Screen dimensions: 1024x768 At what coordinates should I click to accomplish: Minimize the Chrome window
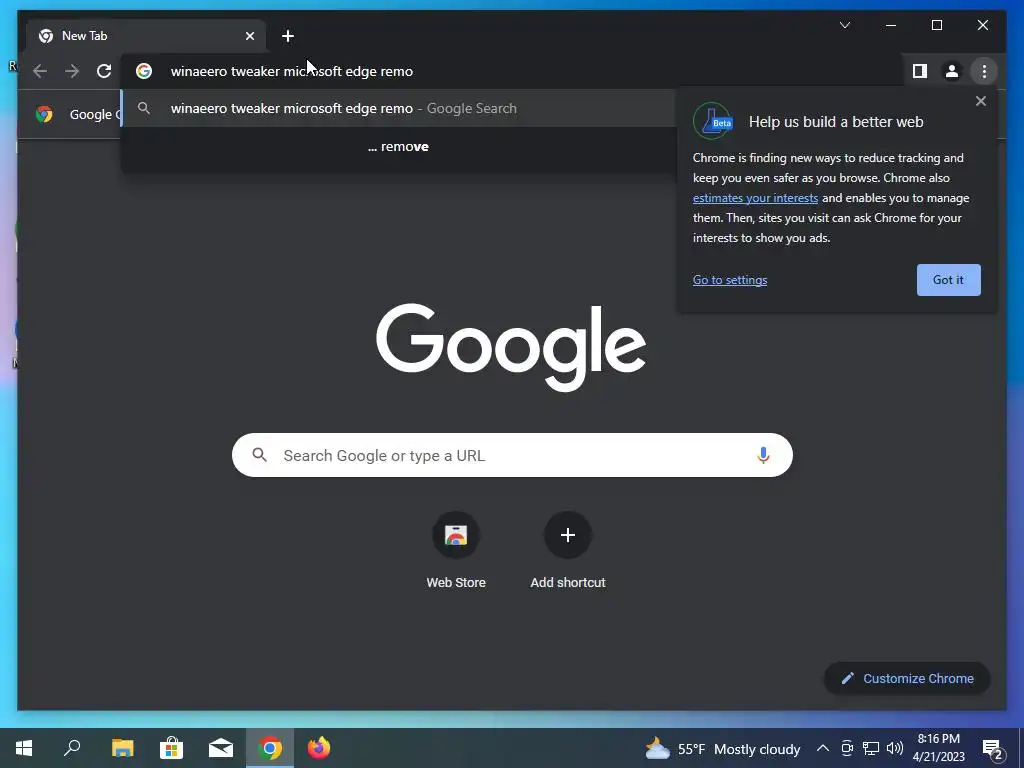(891, 25)
